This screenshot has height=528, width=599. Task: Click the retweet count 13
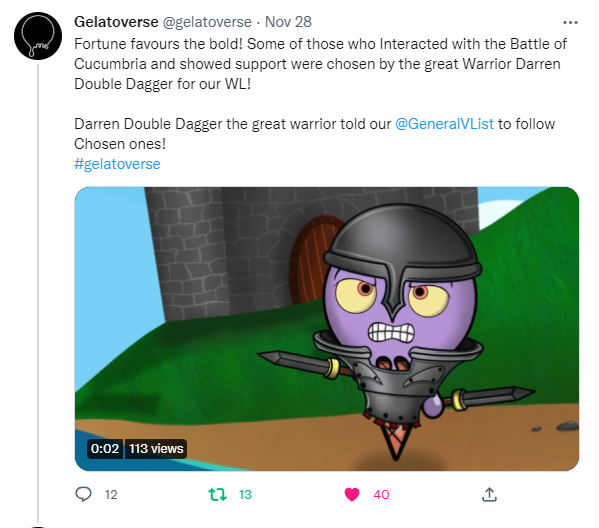click(x=245, y=495)
